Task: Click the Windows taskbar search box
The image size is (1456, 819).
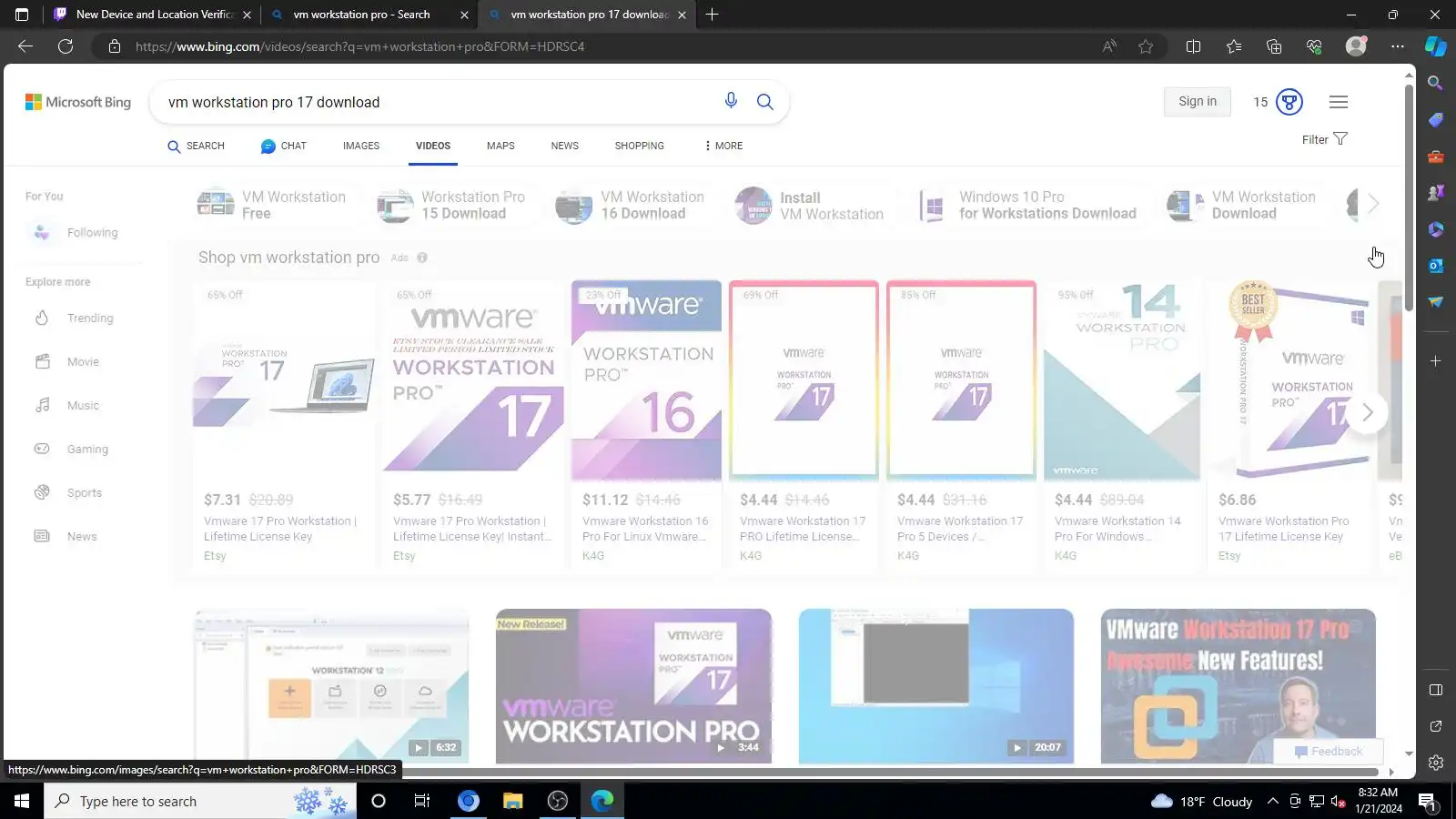Action: [200, 801]
